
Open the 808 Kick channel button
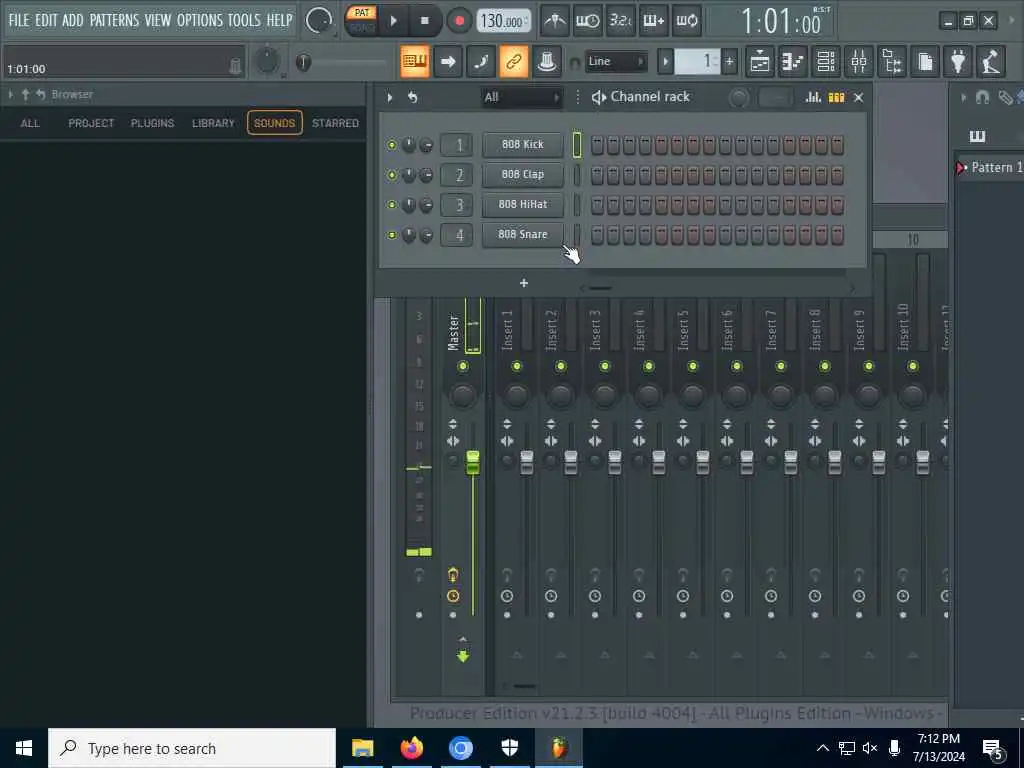tap(522, 144)
